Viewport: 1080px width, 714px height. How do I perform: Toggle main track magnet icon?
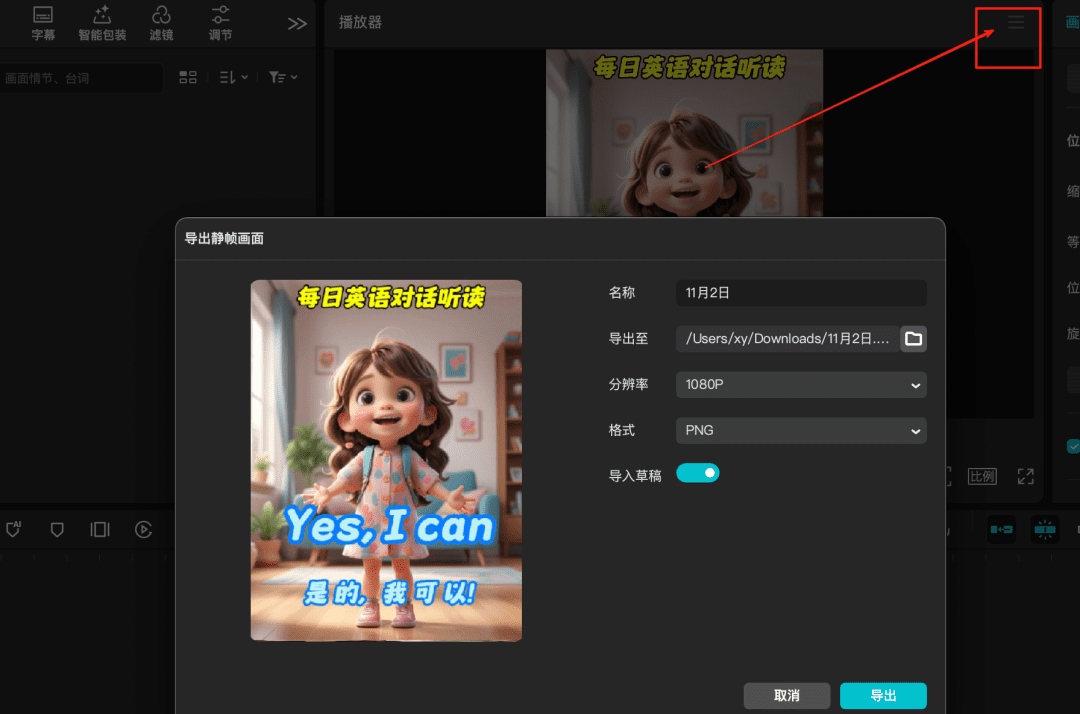pyautogui.click(x=1001, y=529)
